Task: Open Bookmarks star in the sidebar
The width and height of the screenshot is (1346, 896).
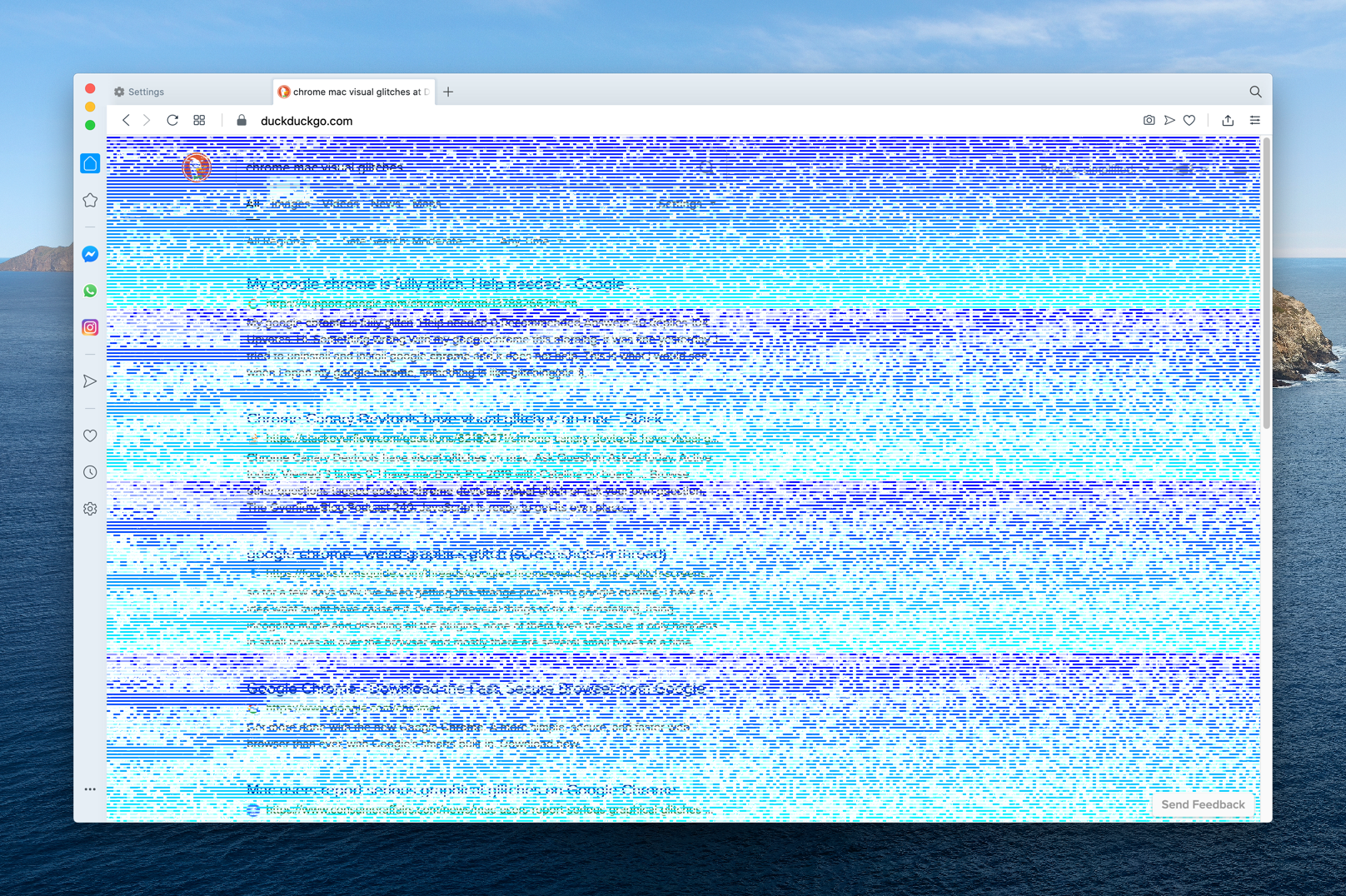Action: click(90, 200)
